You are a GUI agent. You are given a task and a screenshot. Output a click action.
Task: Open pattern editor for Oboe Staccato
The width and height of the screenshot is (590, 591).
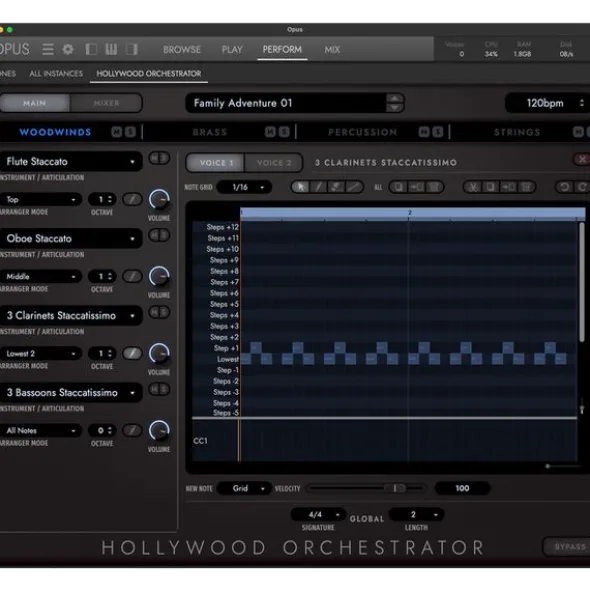click(x=132, y=276)
